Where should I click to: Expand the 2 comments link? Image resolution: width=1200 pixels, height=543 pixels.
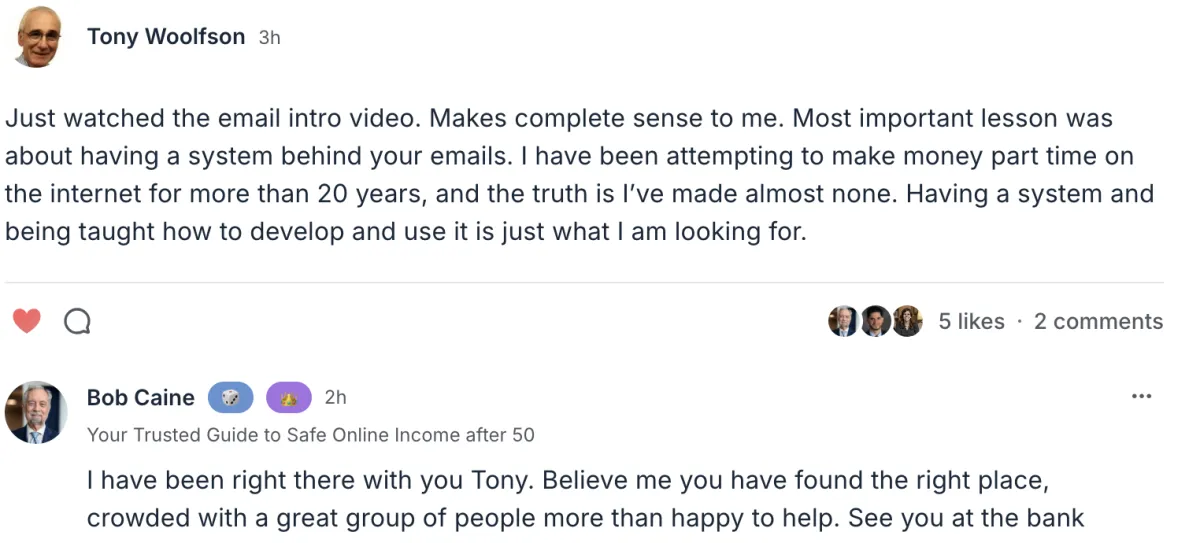pyautogui.click(x=1098, y=322)
